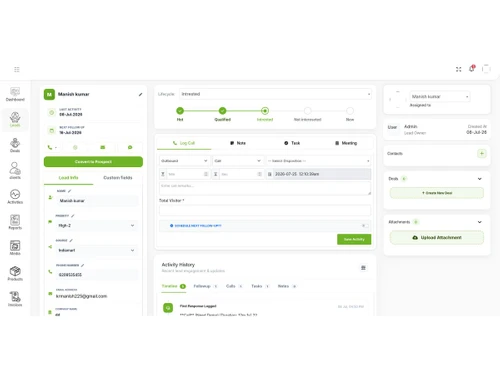Select the Task tab
Image resolution: width=500 pixels, height=375 pixels.
pyautogui.click(x=292, y=143)
